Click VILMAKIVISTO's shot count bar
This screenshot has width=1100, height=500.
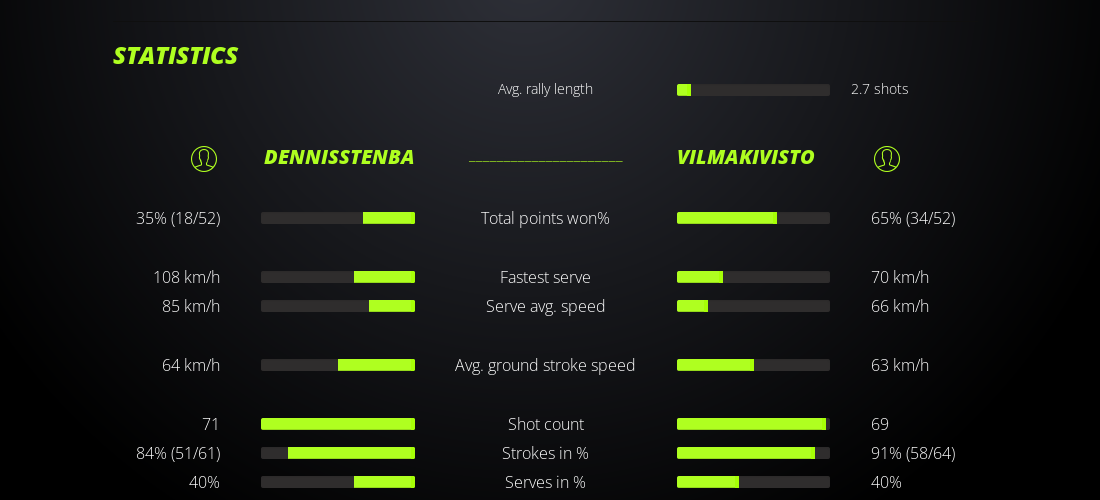click(x=753, y=424)
